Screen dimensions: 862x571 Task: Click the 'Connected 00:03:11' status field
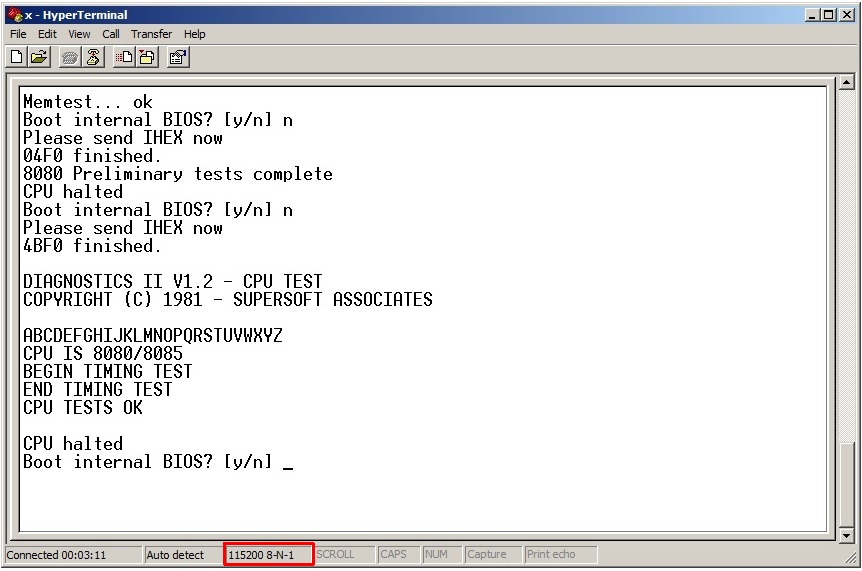[73, 555]
